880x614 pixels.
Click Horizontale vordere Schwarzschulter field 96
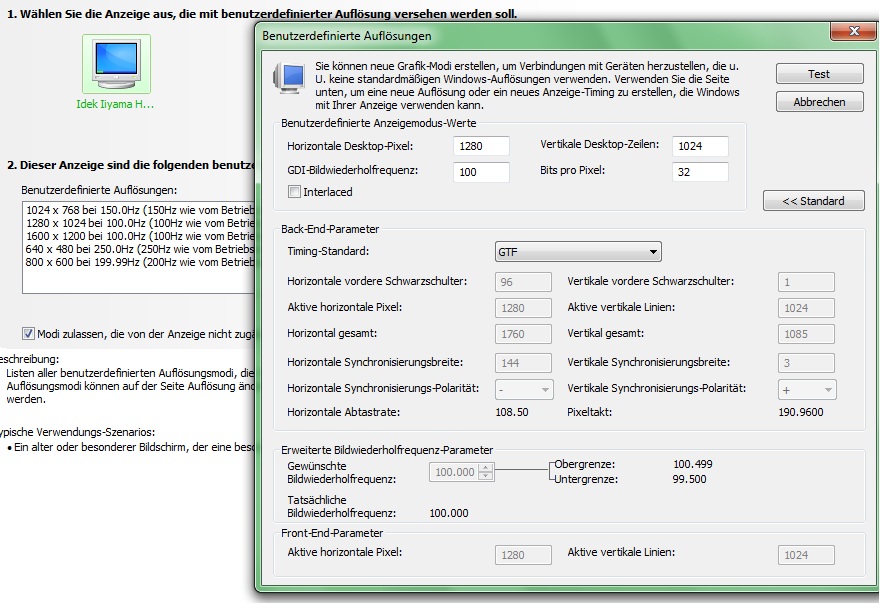(x=523, y=282)
